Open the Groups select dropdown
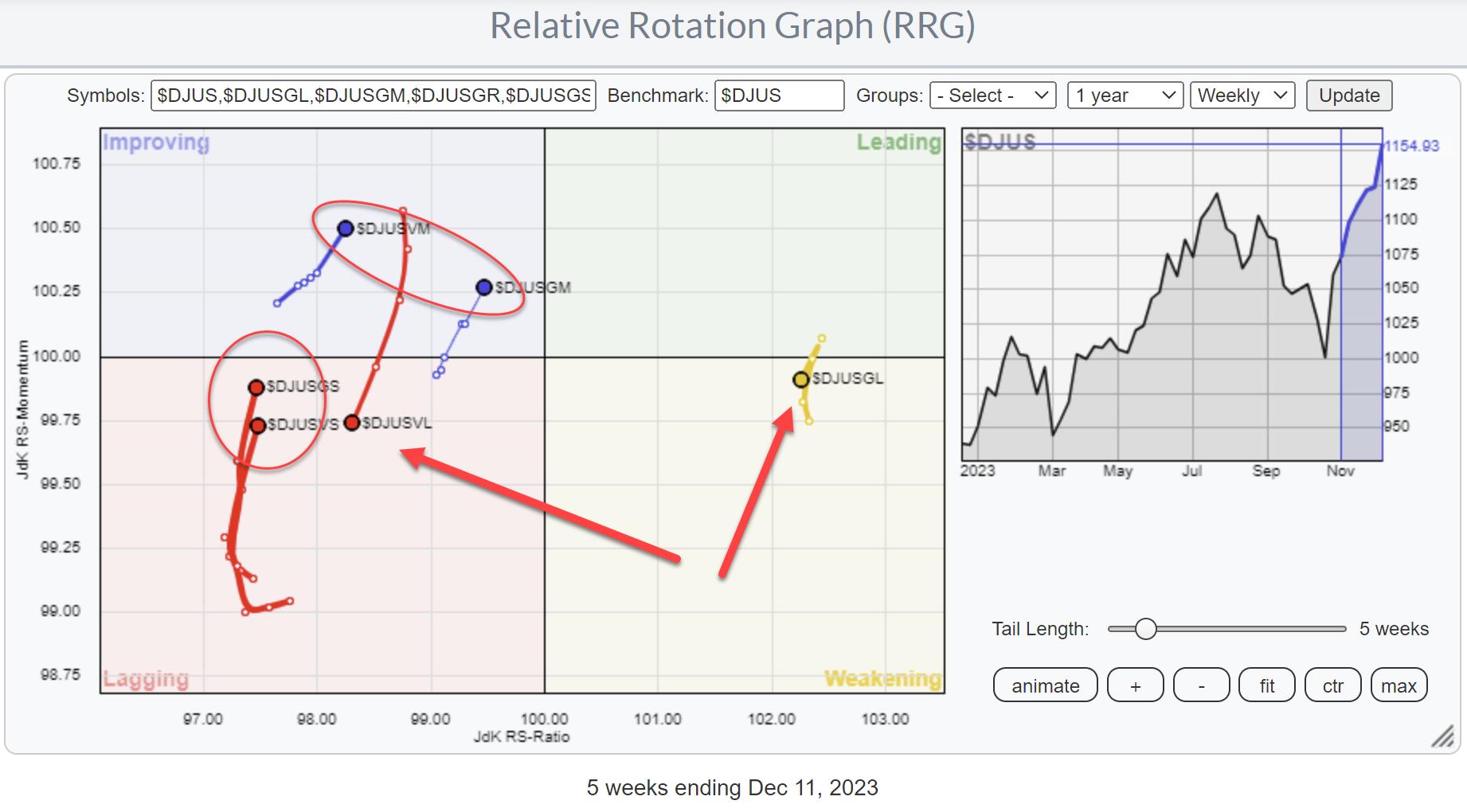The height and width of the screenshot is (812, 1467). point(992,96)
